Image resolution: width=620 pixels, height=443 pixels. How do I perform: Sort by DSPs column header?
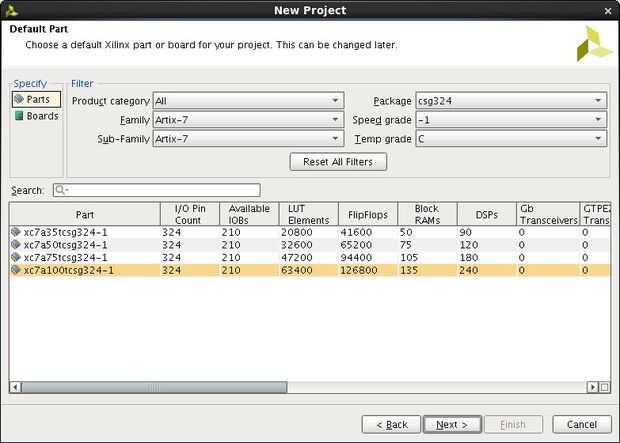pyautogui.click(x=486, y=214)
